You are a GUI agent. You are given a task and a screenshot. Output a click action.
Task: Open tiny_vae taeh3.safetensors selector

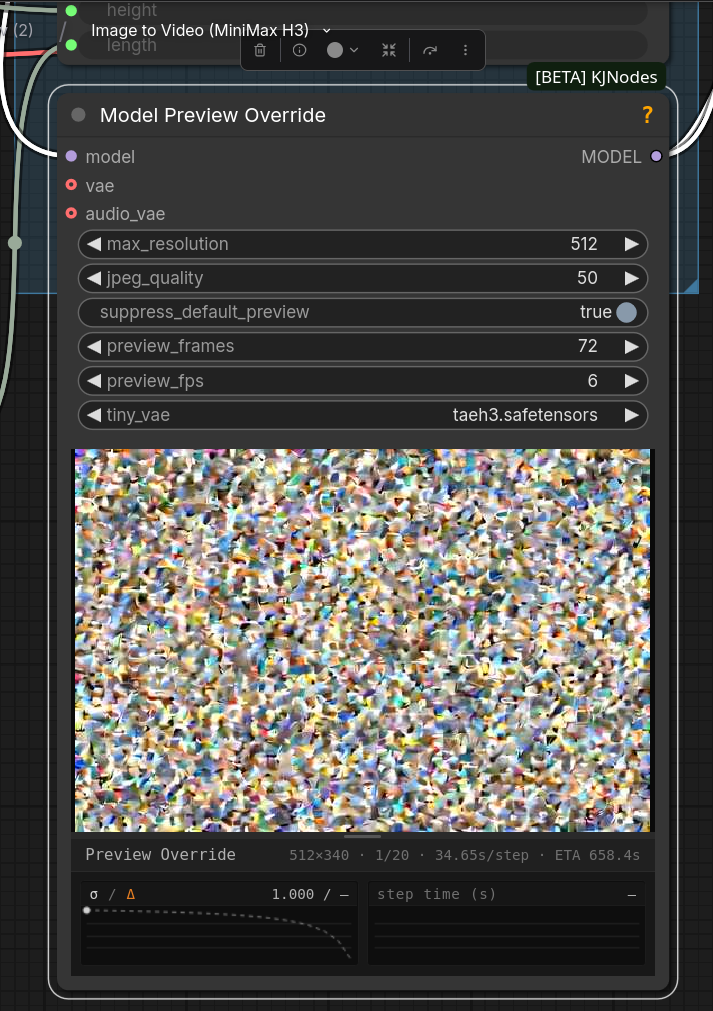pyautogui.click(x=363, y=415)
